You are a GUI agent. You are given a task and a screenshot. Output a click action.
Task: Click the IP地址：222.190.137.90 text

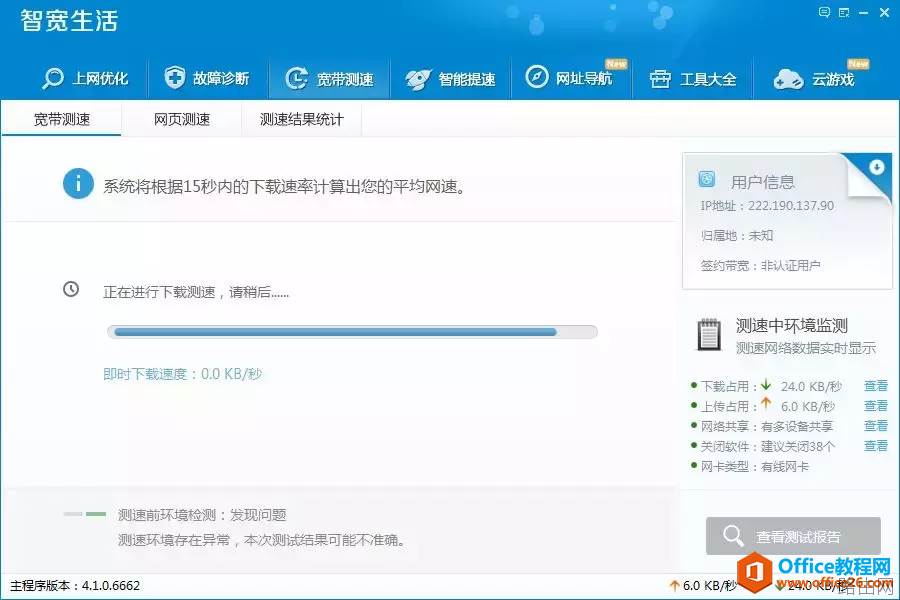[767, 206]
